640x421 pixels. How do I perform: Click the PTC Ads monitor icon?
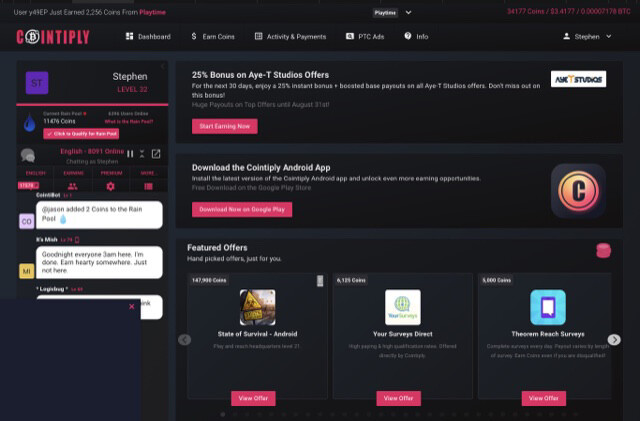350,36
